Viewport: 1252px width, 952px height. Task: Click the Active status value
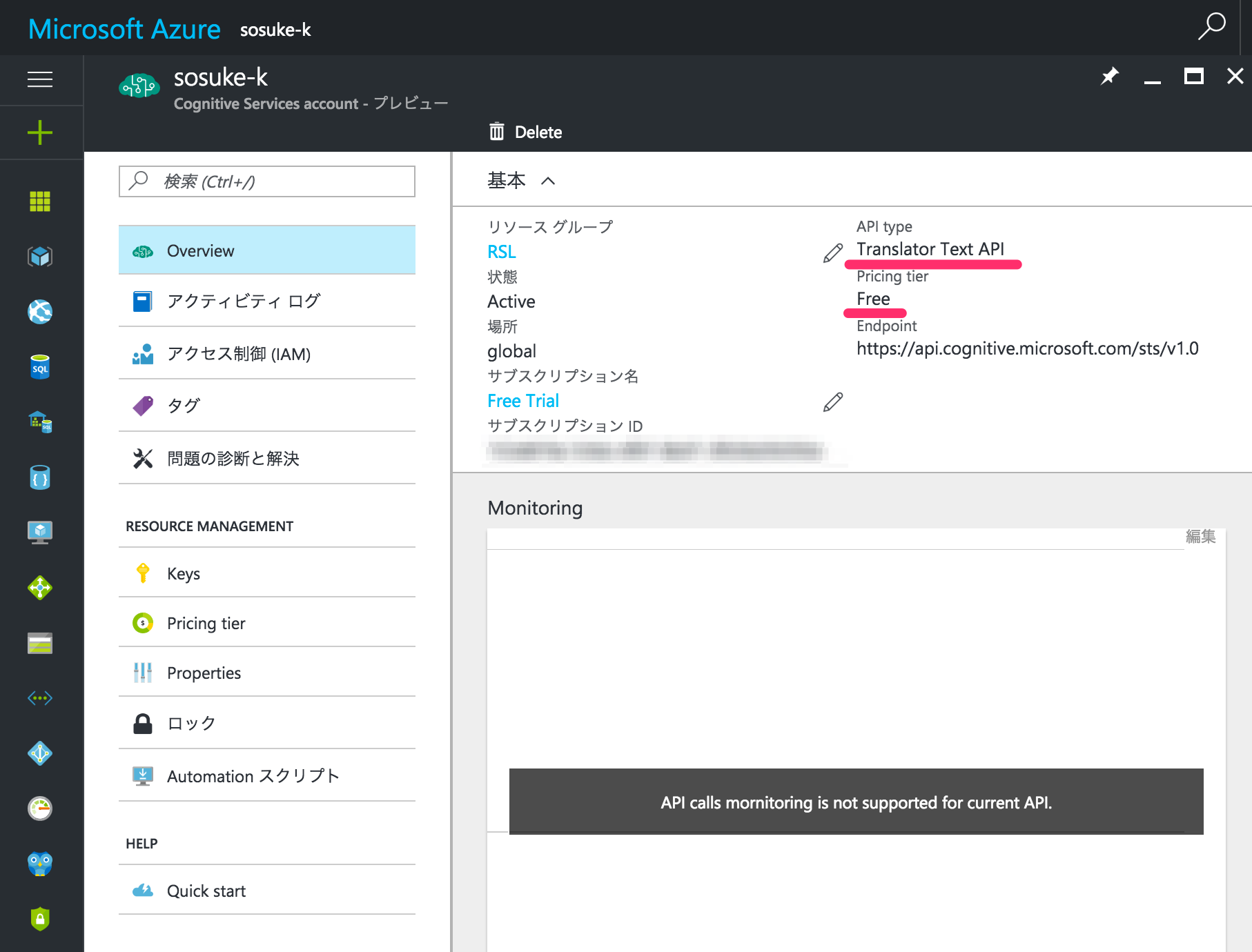click(511, 301)
